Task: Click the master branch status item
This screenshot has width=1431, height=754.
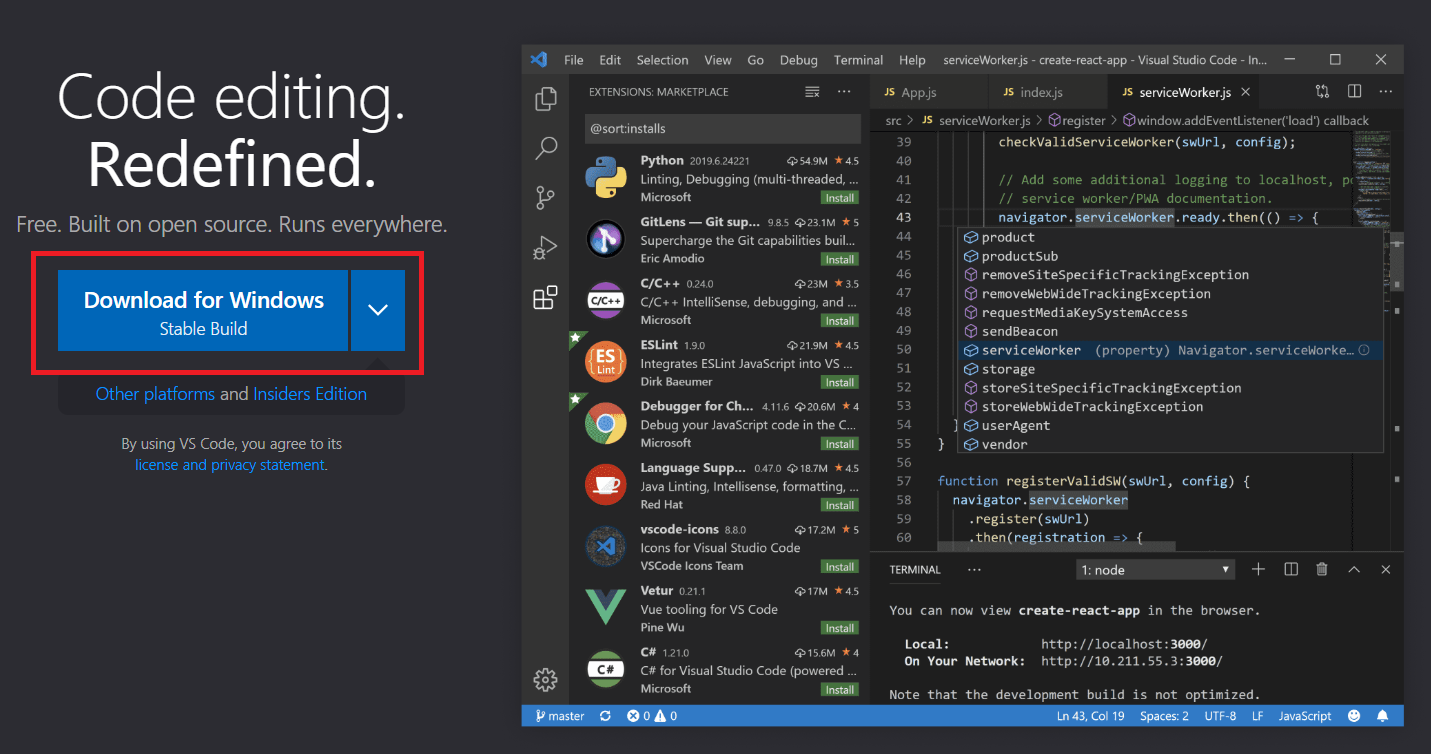Action: (560, 716)
